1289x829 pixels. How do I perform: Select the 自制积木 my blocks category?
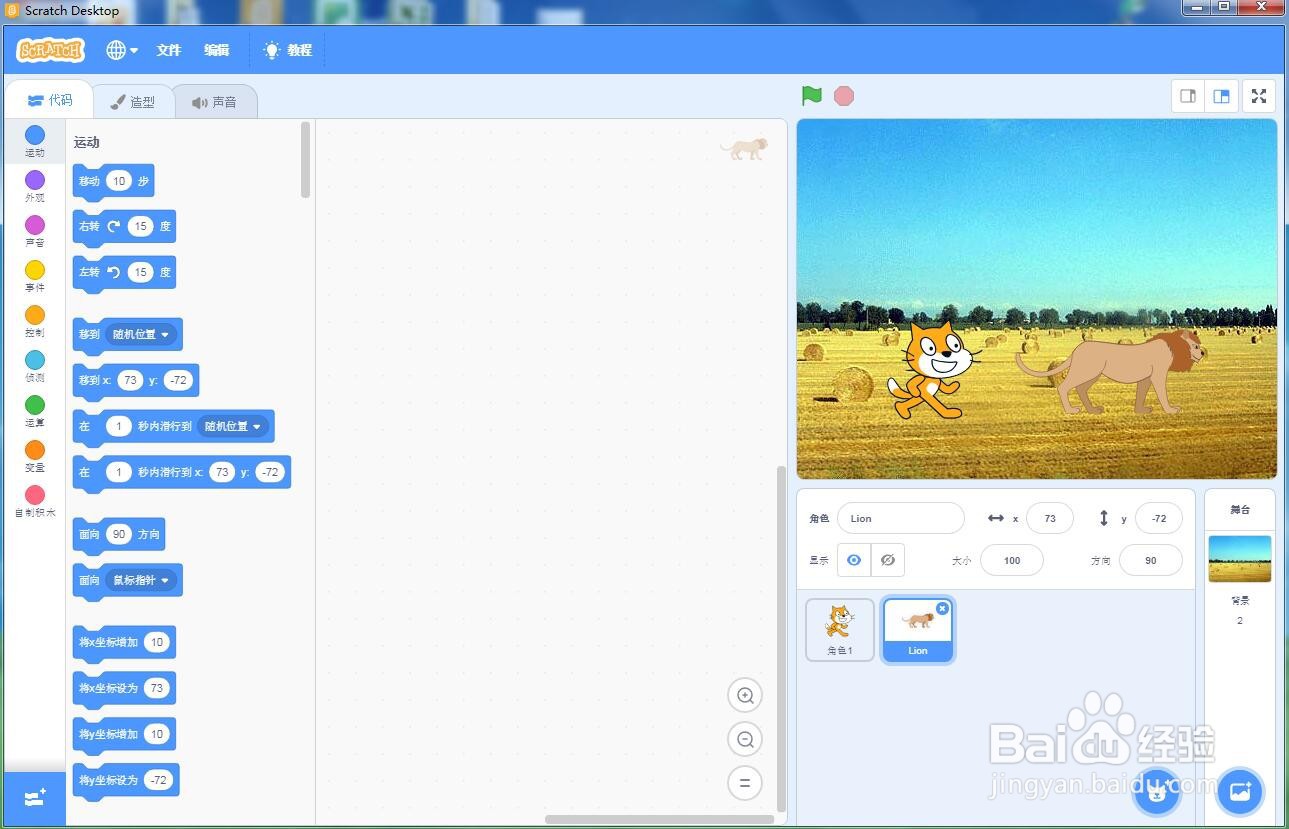[35, 501]
